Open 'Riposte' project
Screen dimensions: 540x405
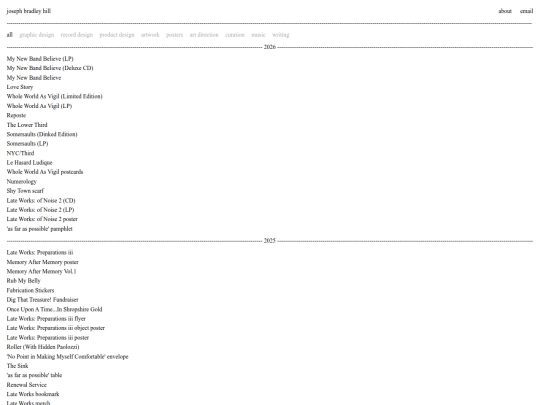click(16, 115)
